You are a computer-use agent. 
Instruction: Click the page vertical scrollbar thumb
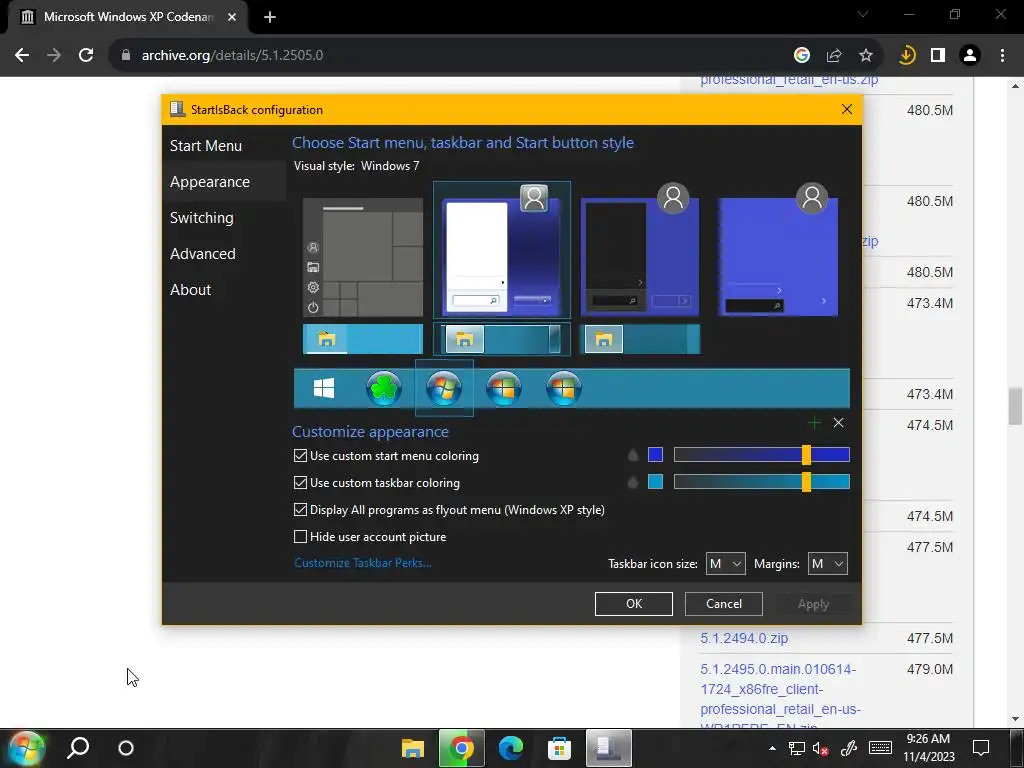(x=1015, y=406)
